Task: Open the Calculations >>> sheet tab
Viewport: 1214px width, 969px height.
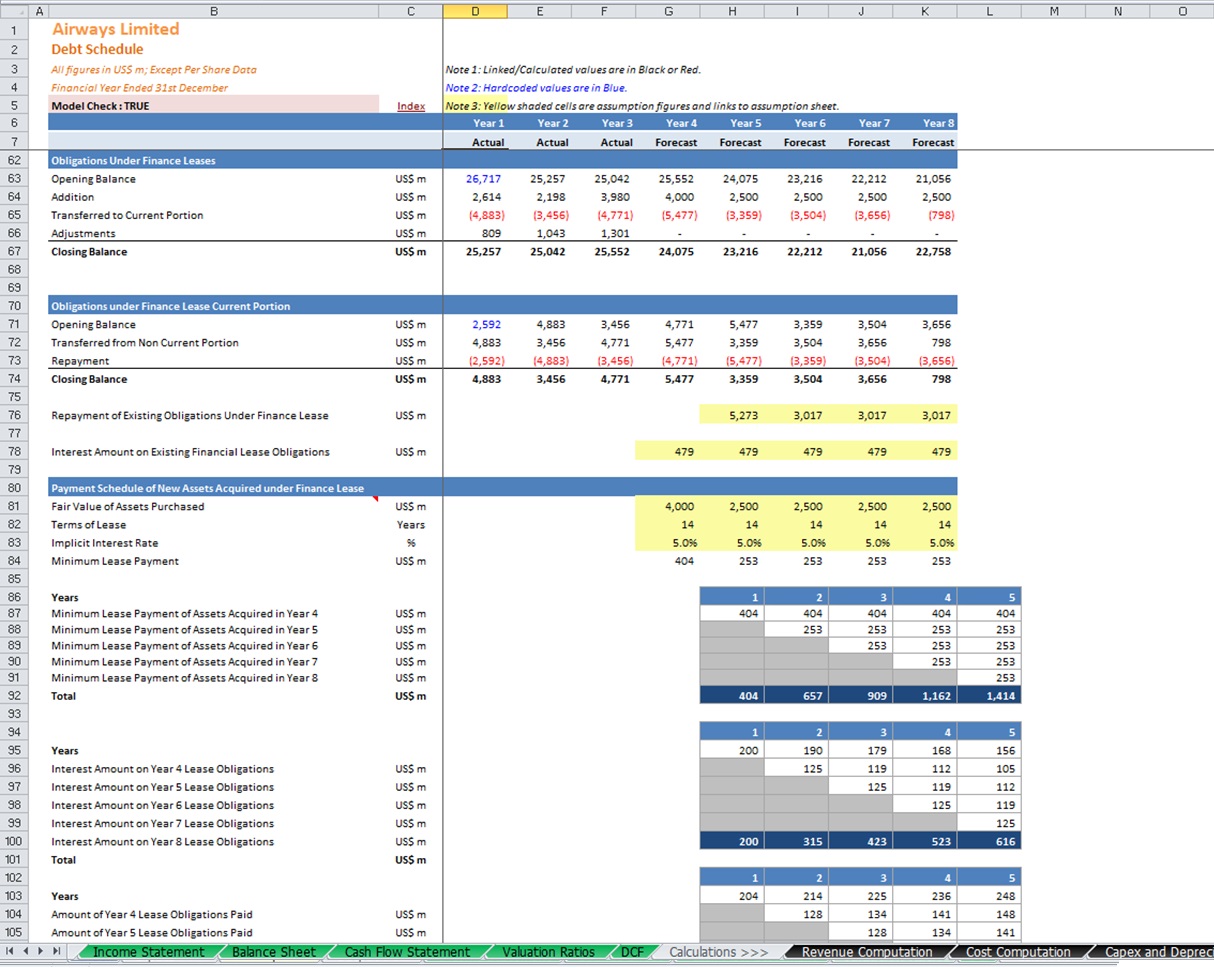Action: click(x=718, y=952)
